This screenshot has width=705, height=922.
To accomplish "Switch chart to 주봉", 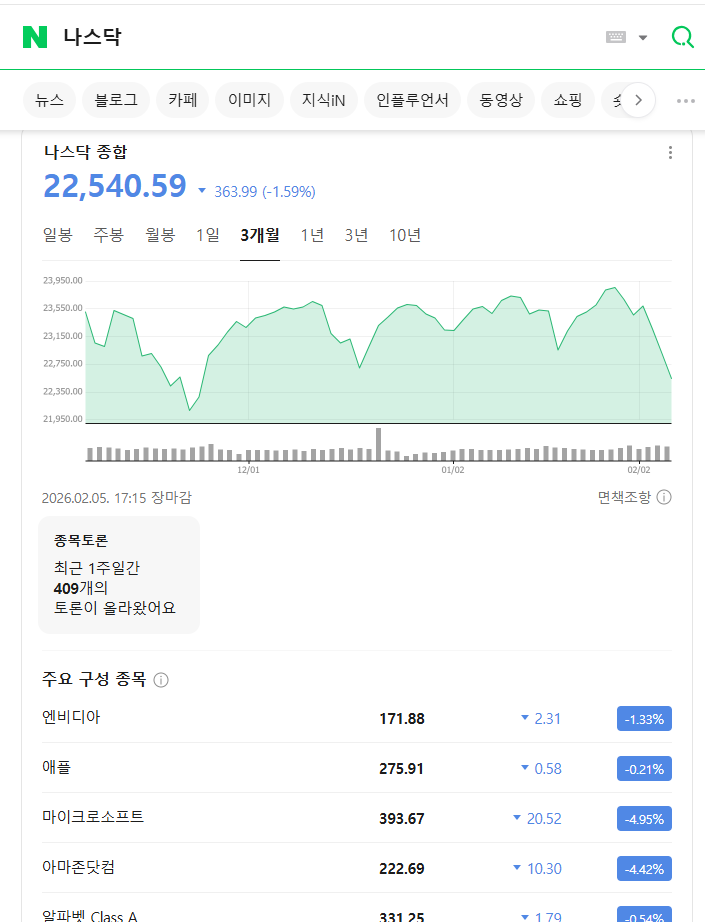I will click(x=109, y=235).
